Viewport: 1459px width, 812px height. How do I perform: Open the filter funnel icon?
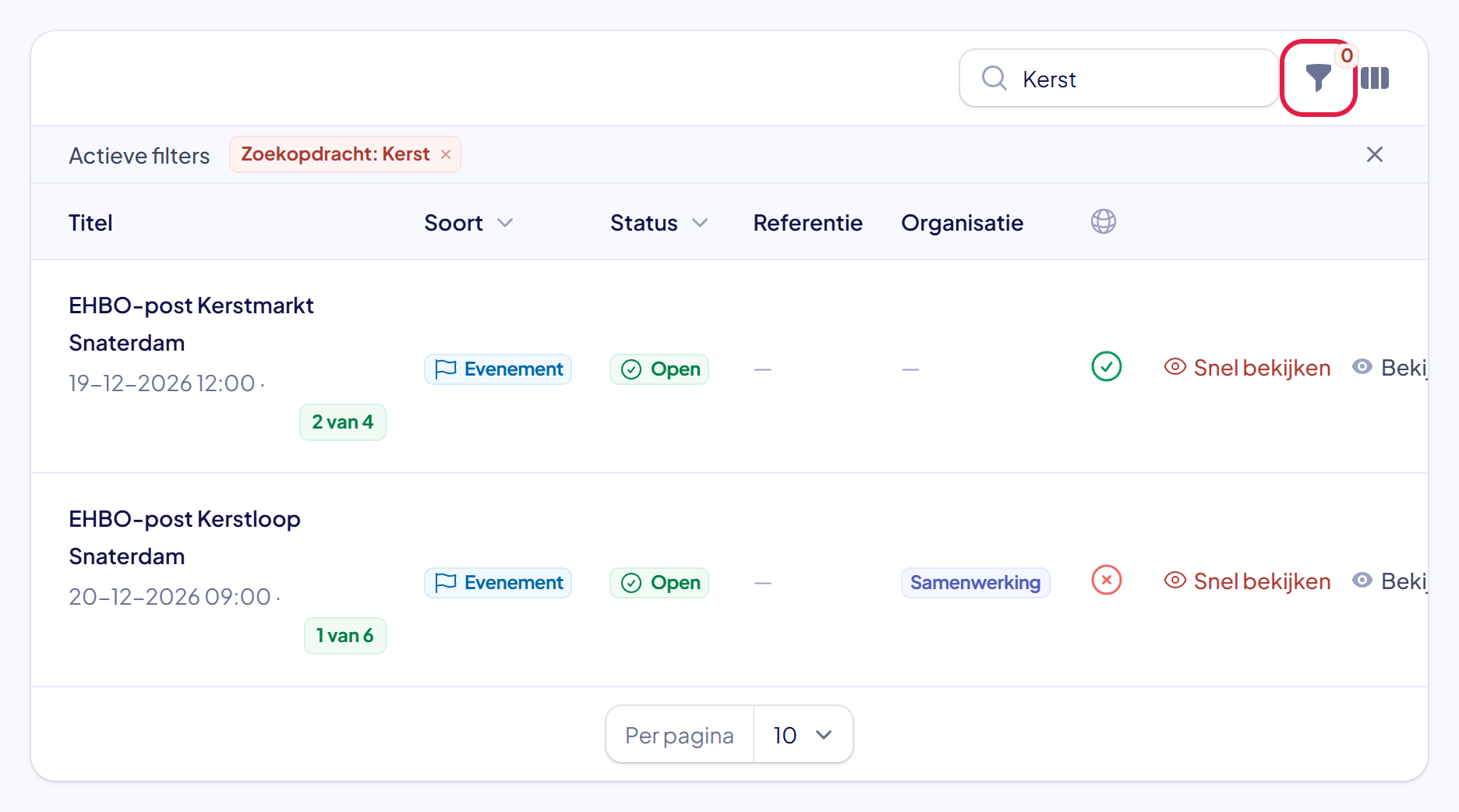pyautogui.click(x=1319, y=78)
